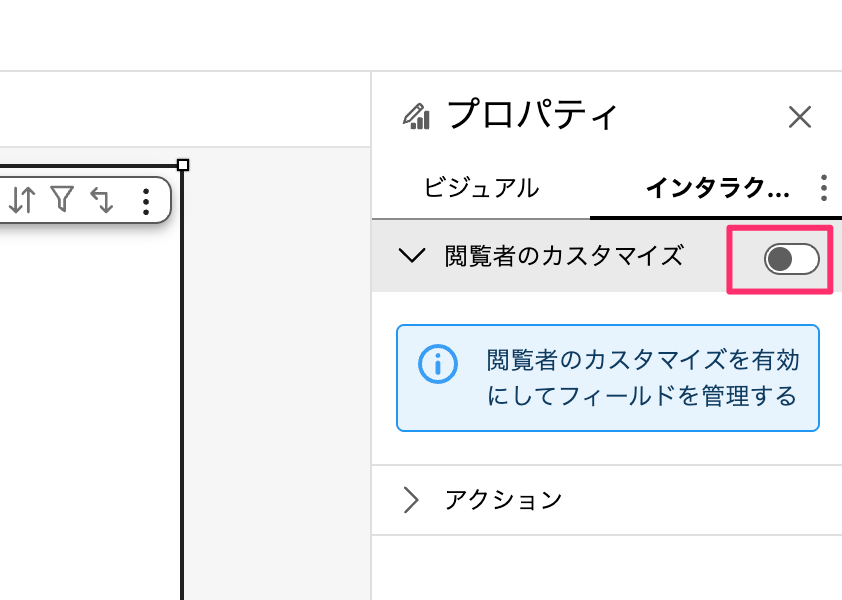
Task: Click the 閲覧者のカスタマイズを有効にして info message text
Action: click(x=642, y=378)
